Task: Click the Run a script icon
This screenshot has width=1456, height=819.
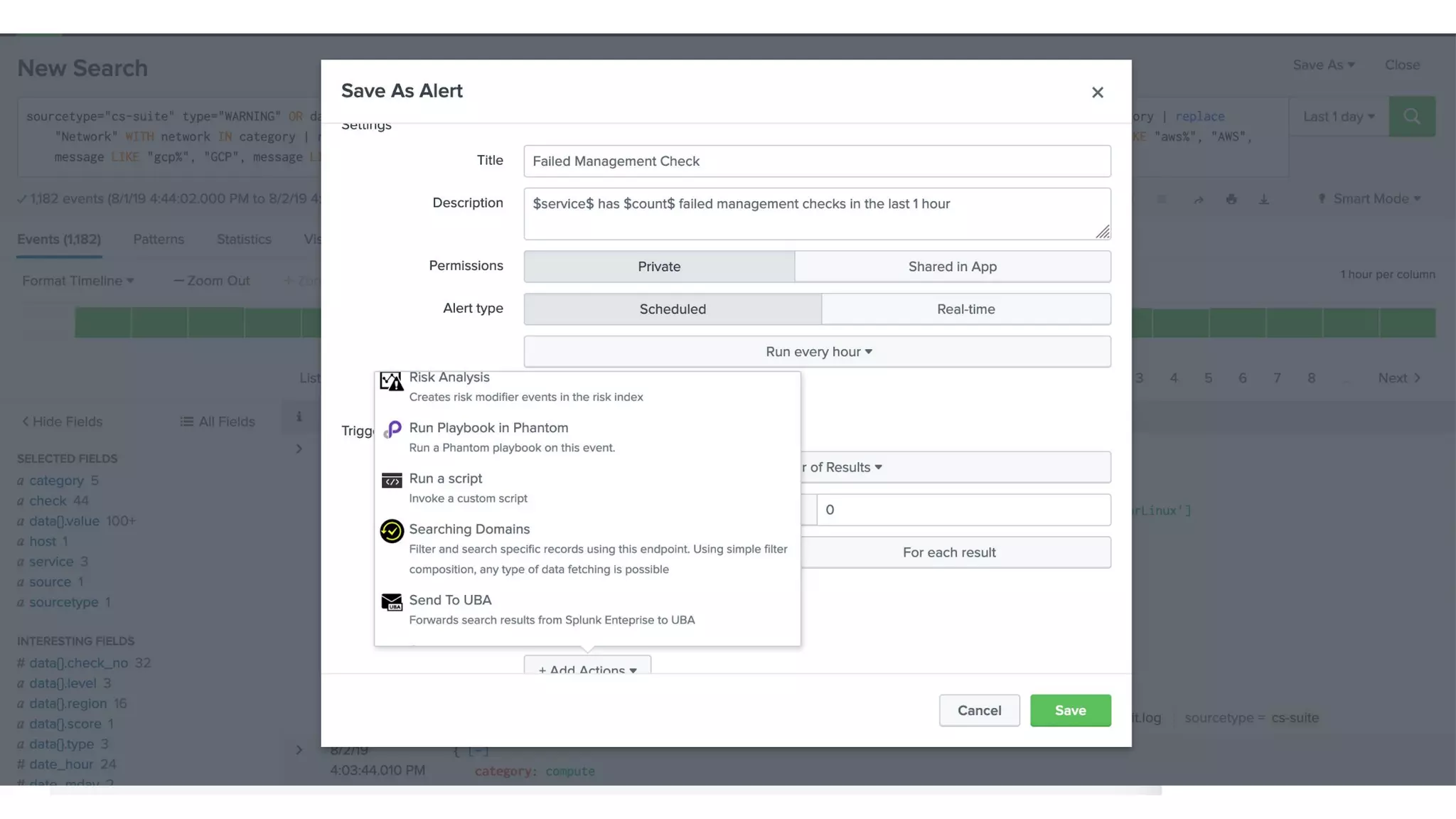Action: 392,481
